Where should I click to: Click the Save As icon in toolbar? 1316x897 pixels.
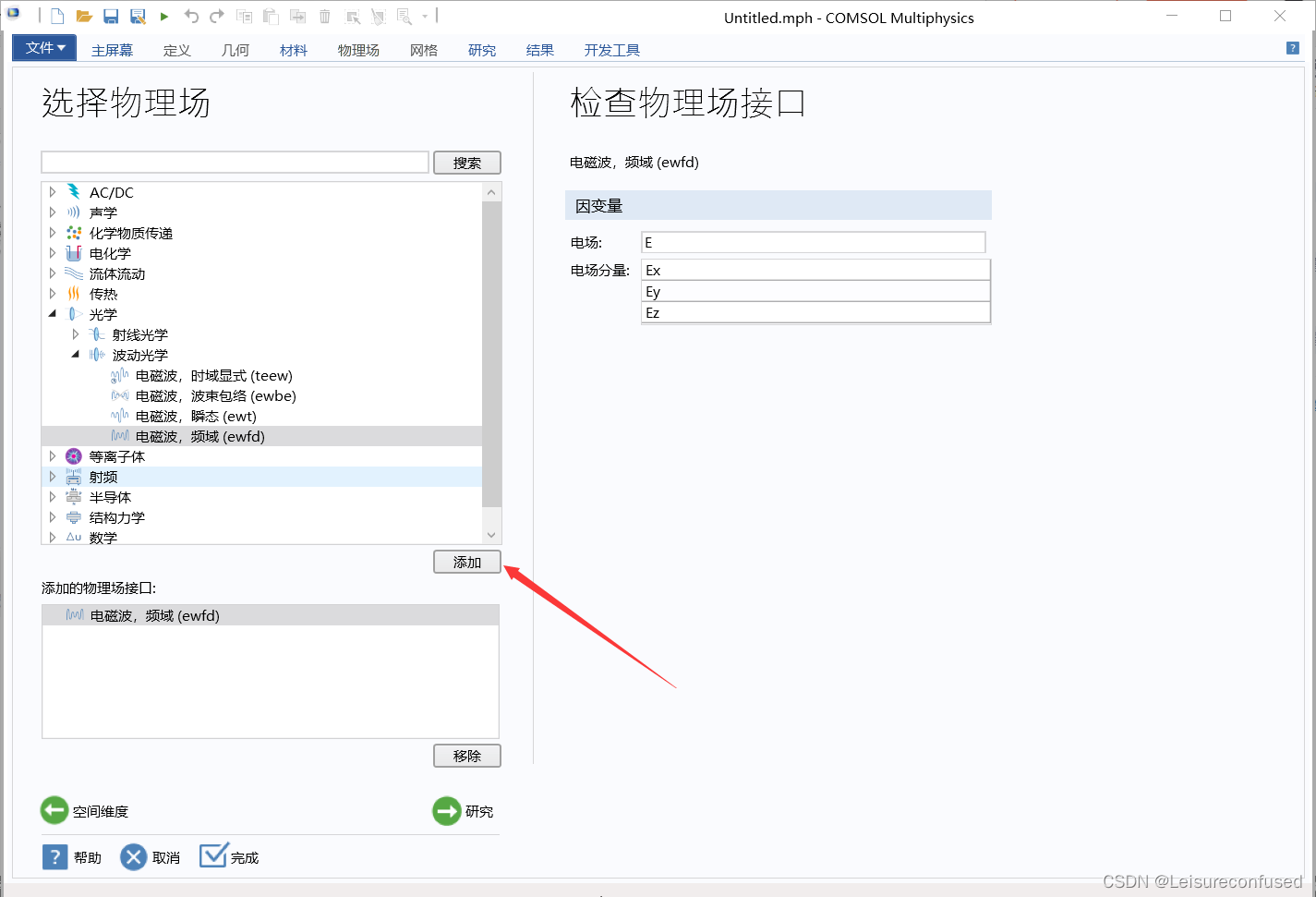[x=138, y=17]
